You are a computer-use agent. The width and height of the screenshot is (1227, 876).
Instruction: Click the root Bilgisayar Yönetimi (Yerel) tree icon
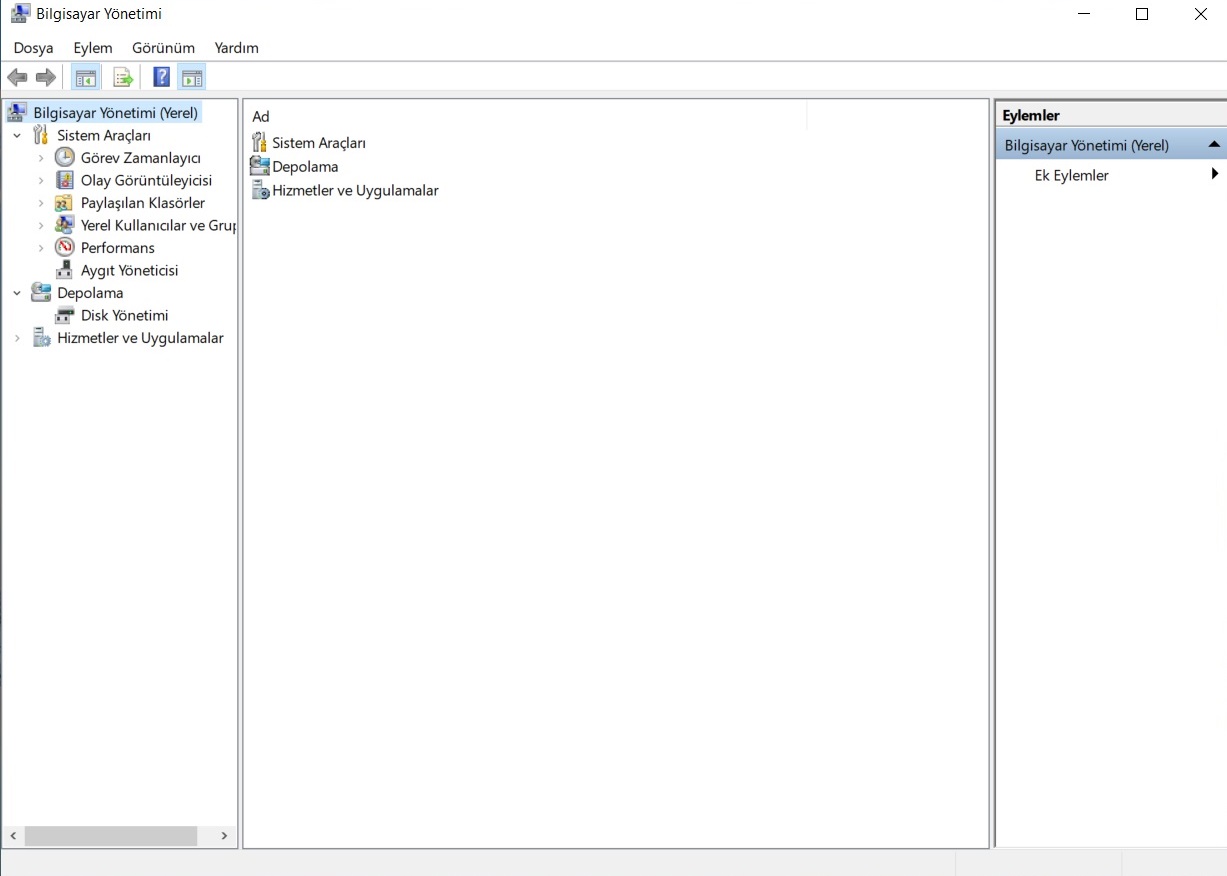(17, 112)
